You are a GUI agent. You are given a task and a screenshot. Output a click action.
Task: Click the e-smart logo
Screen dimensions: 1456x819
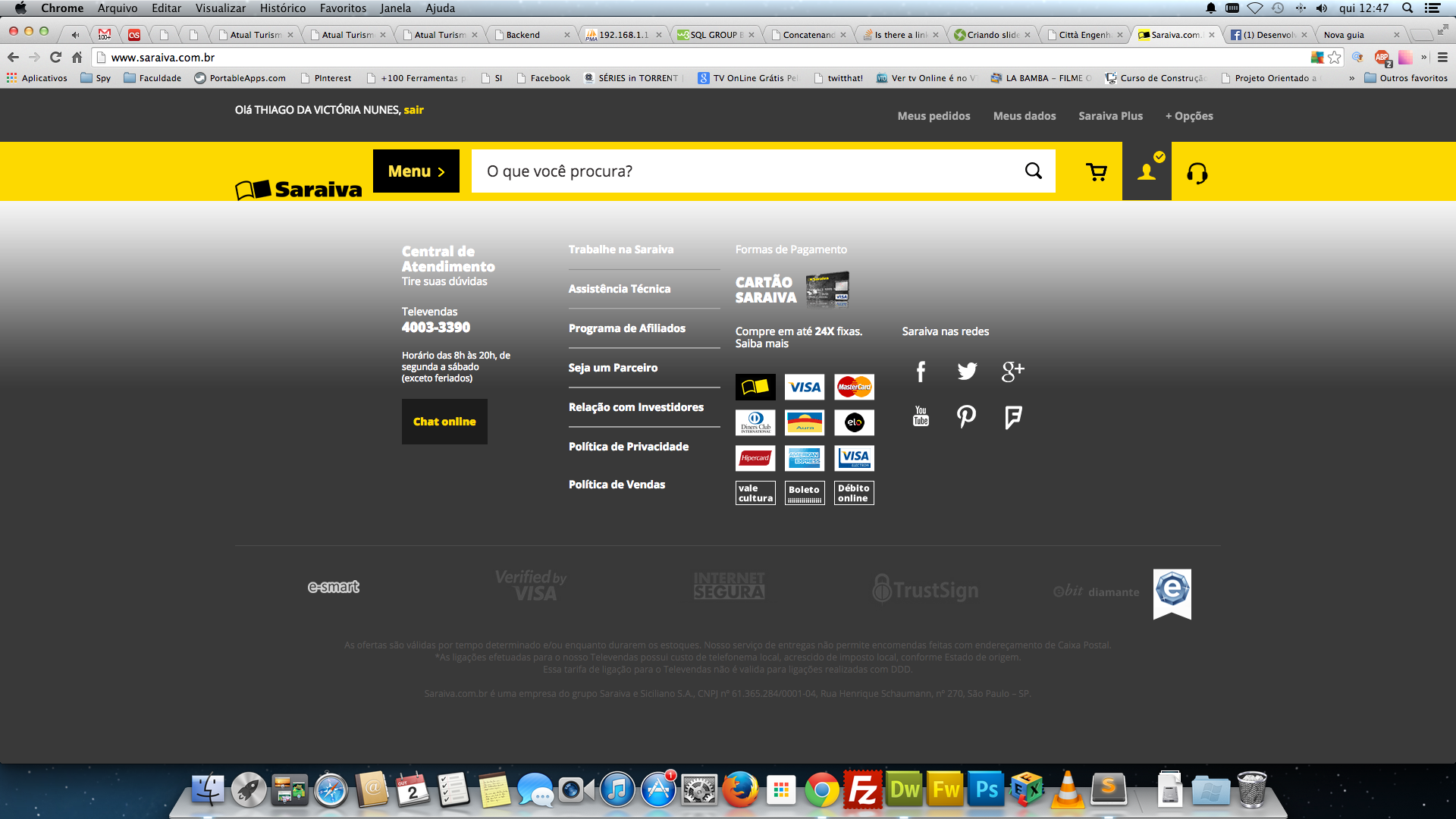pos(334,586)
